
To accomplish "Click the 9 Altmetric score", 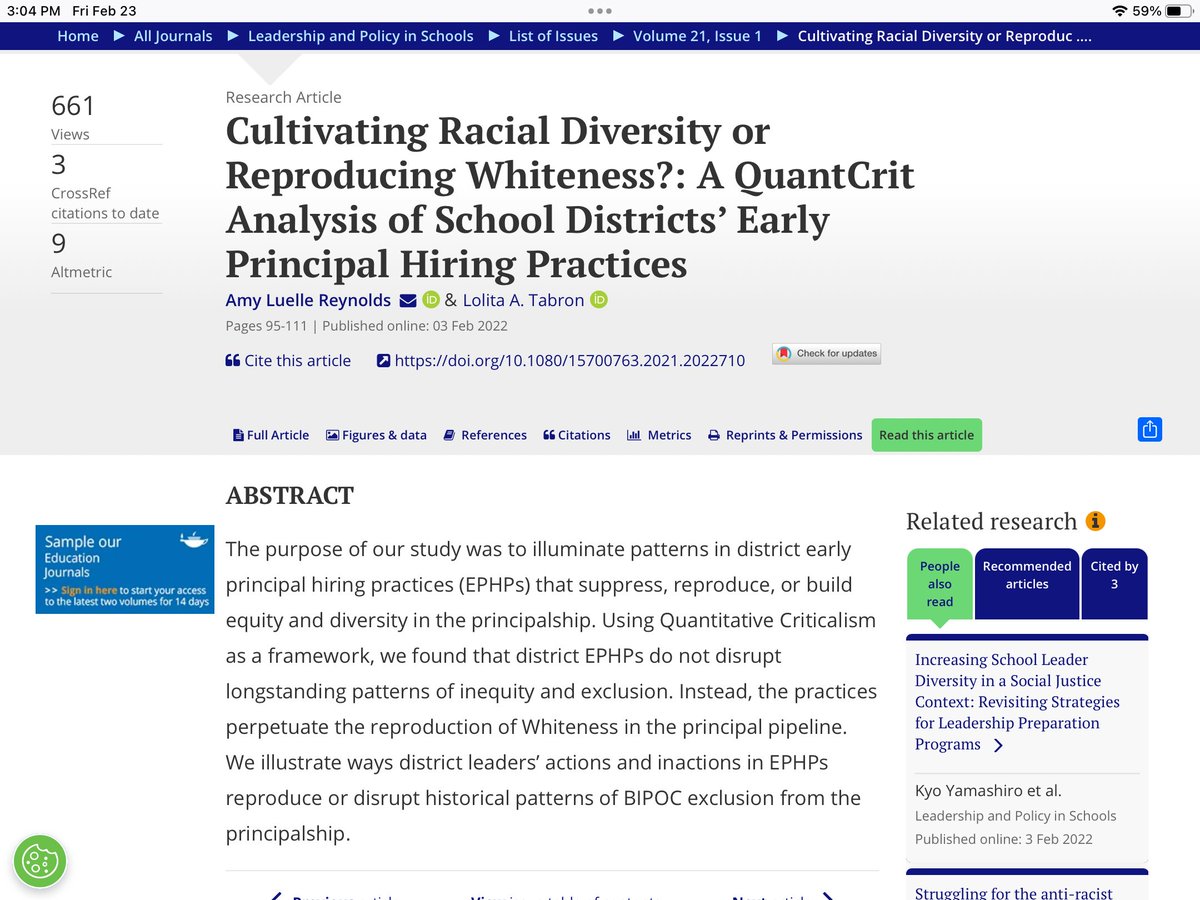I will tap(81, 255).
